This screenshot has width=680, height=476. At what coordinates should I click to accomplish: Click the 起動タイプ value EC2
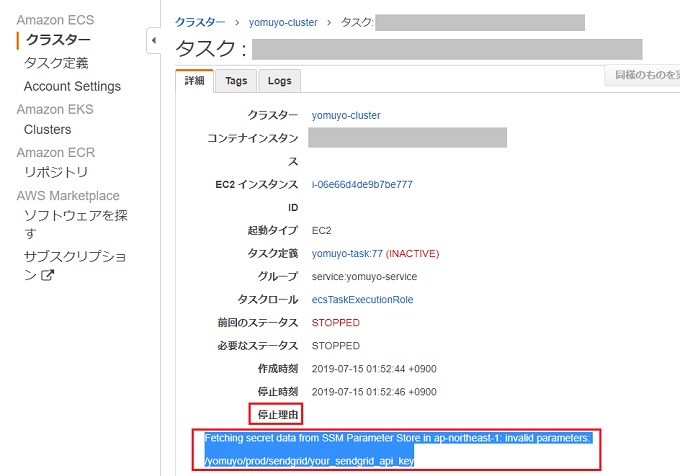click(x=321, y=231)
